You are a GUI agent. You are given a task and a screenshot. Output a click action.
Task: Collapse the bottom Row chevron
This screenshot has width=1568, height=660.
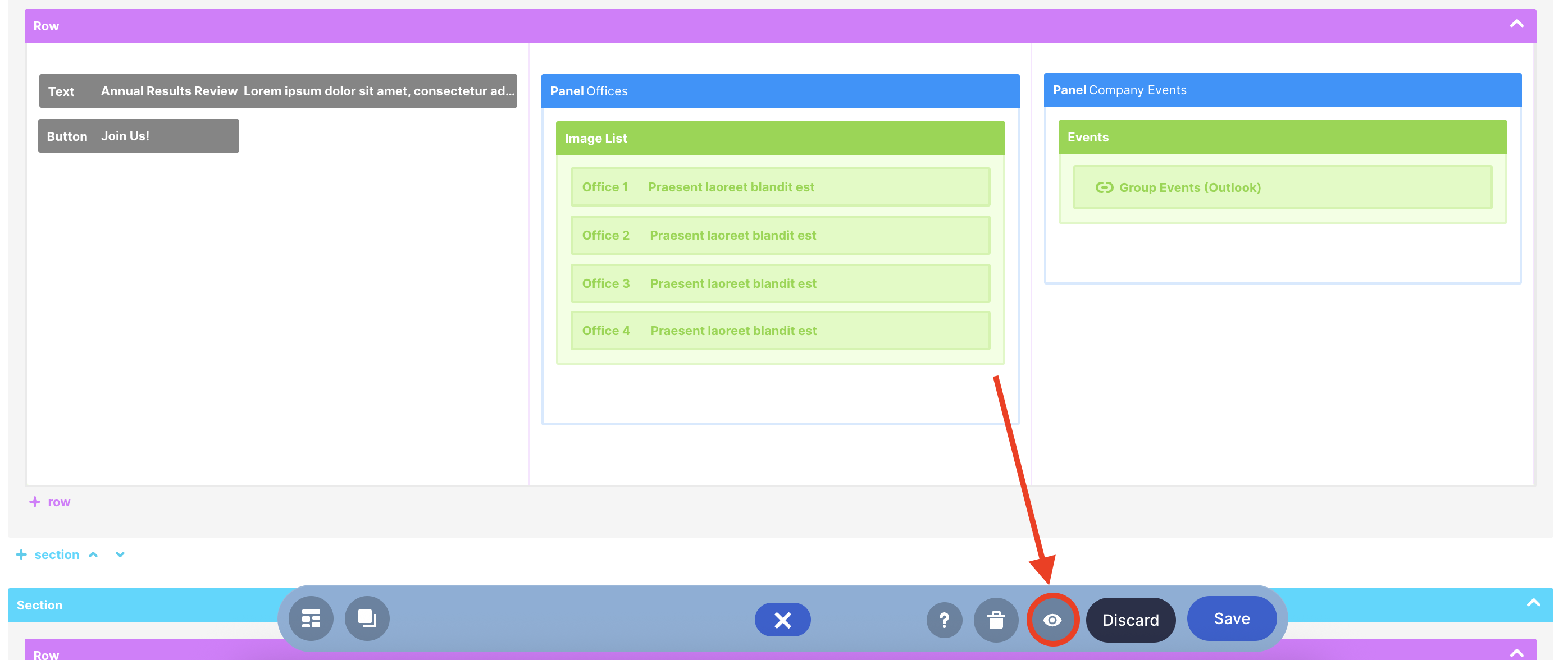[1516, 653]
